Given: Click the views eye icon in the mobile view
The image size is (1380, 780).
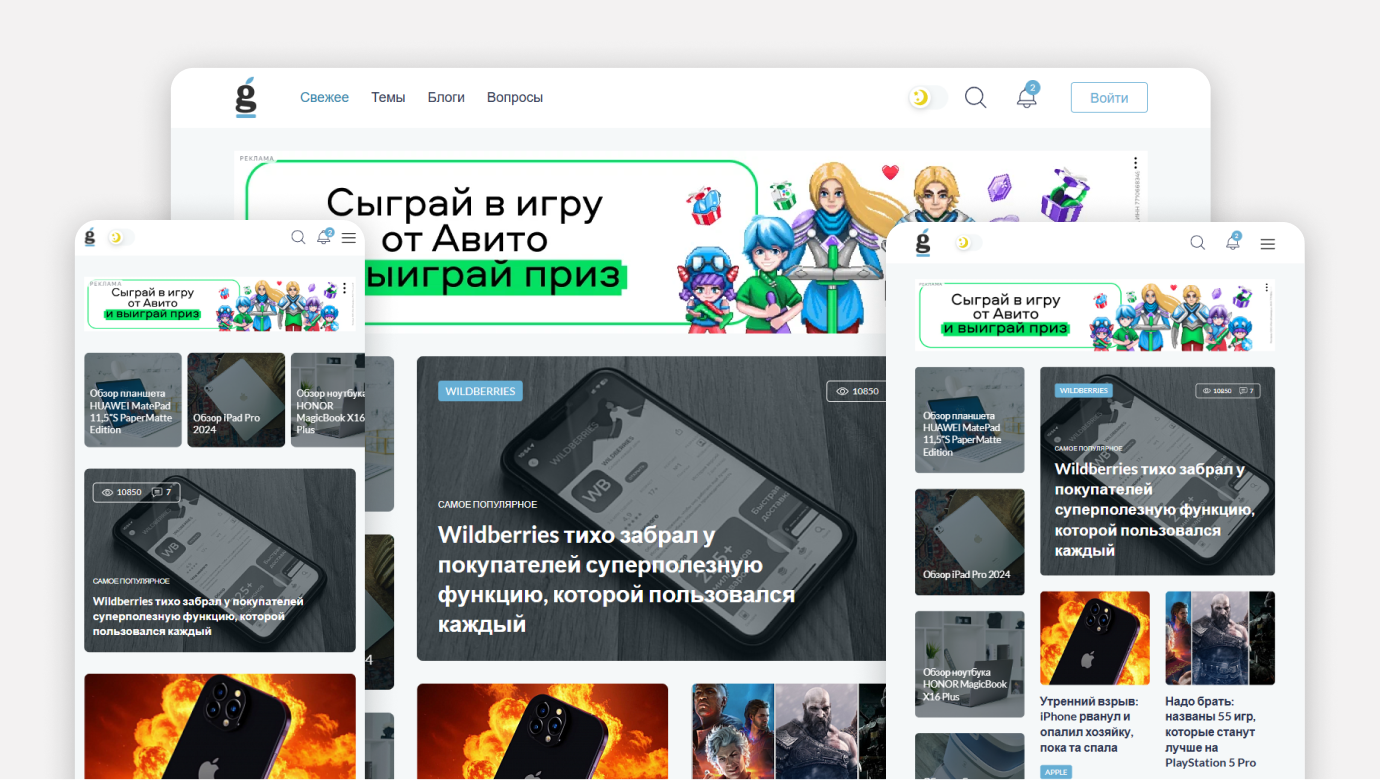Looking at the screenshot, I should [108, 492].
